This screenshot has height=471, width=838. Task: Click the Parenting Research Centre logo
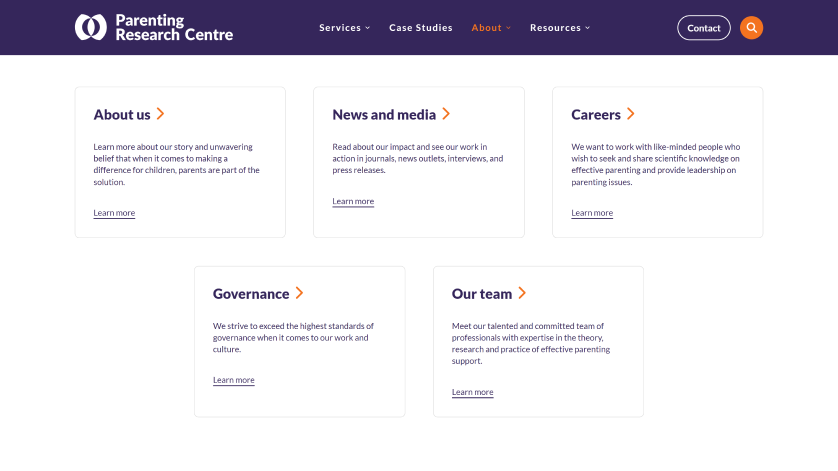pos(154,27)
